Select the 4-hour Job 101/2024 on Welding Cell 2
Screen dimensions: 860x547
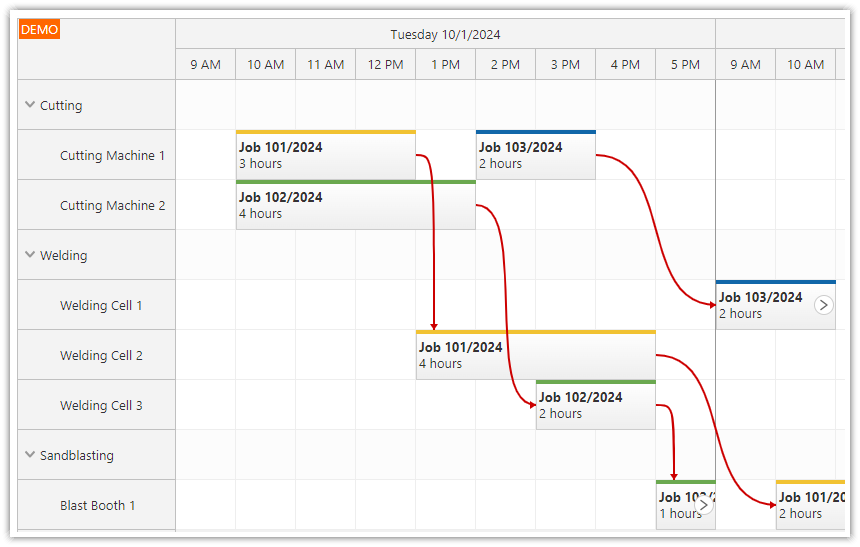(535, 356)
